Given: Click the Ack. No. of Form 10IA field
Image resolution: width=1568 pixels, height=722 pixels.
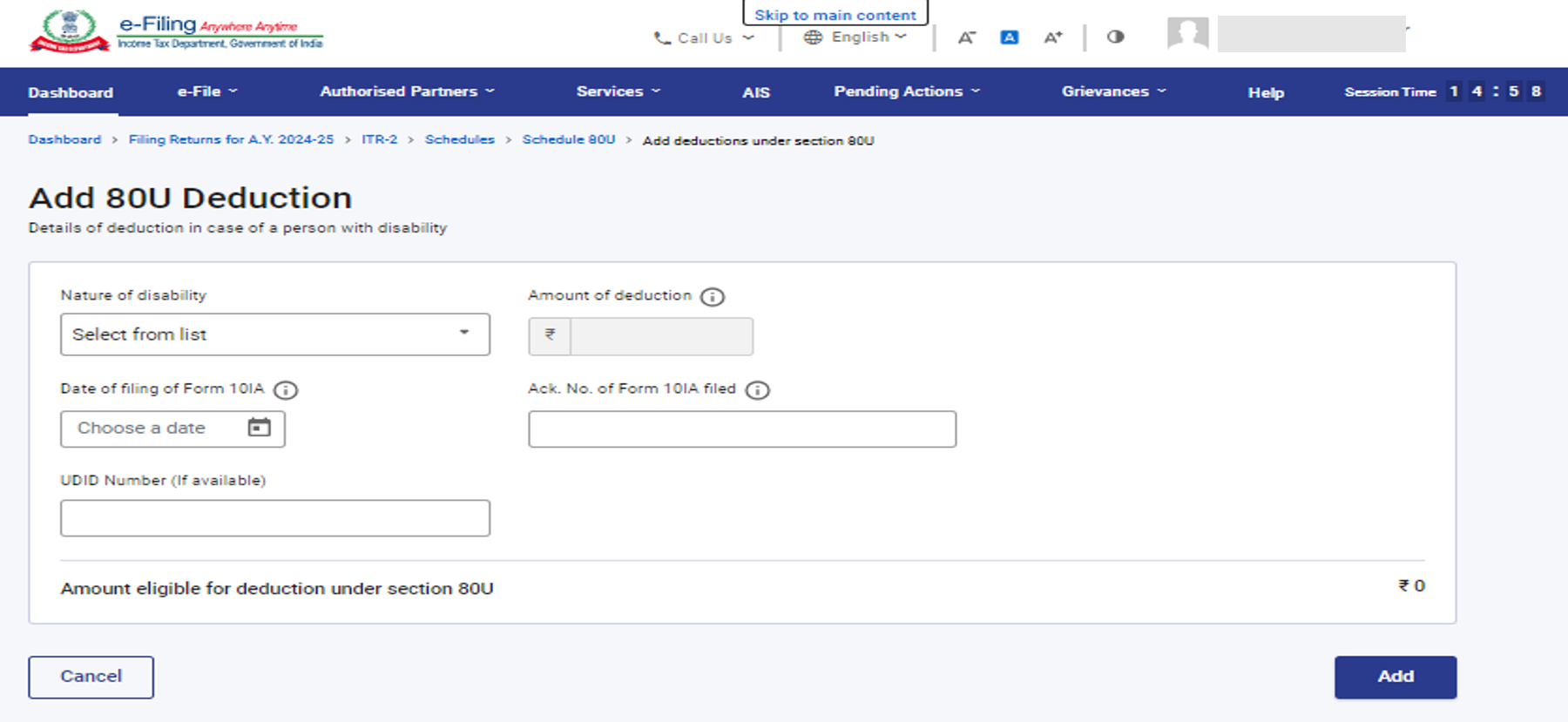Looking at the screenshot, I should pos(741,429).
